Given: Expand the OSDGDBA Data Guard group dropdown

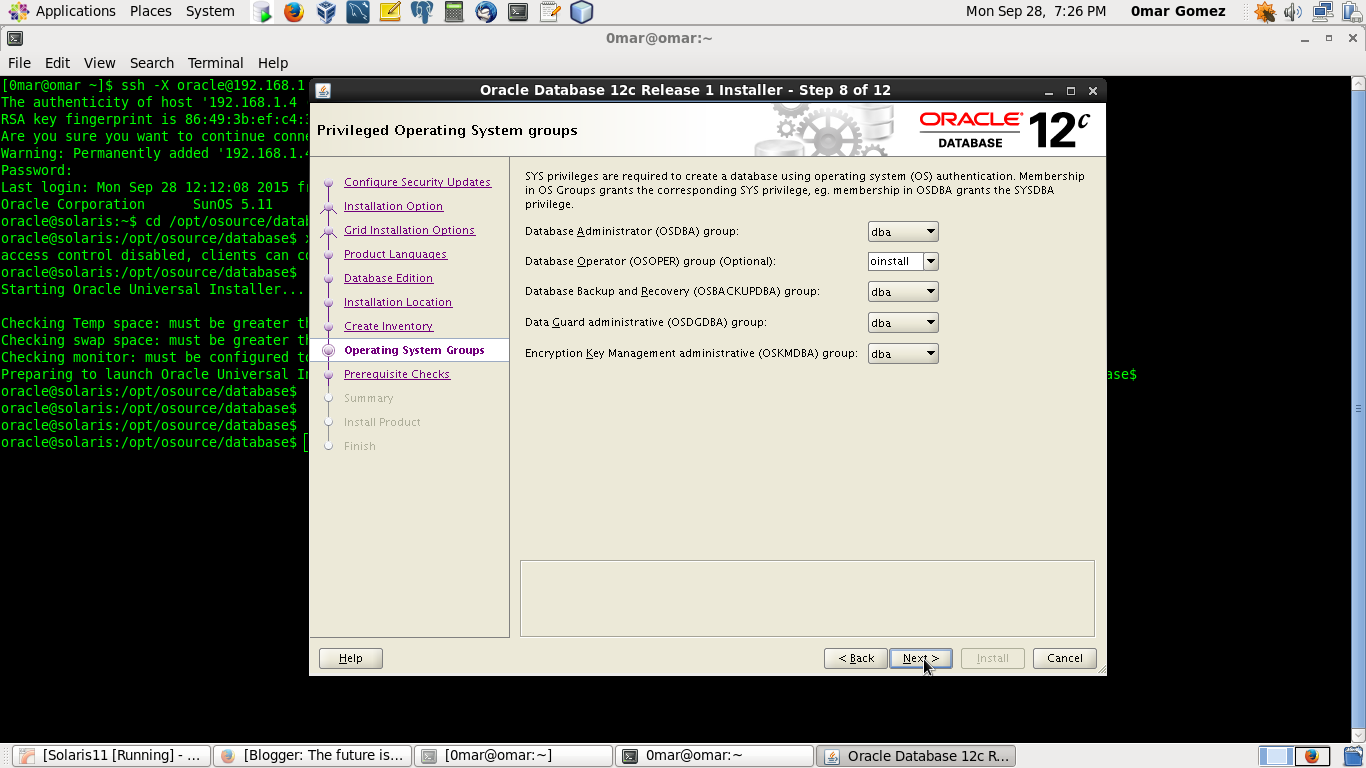Looking at the screenshot, I should tap(903, 323).
